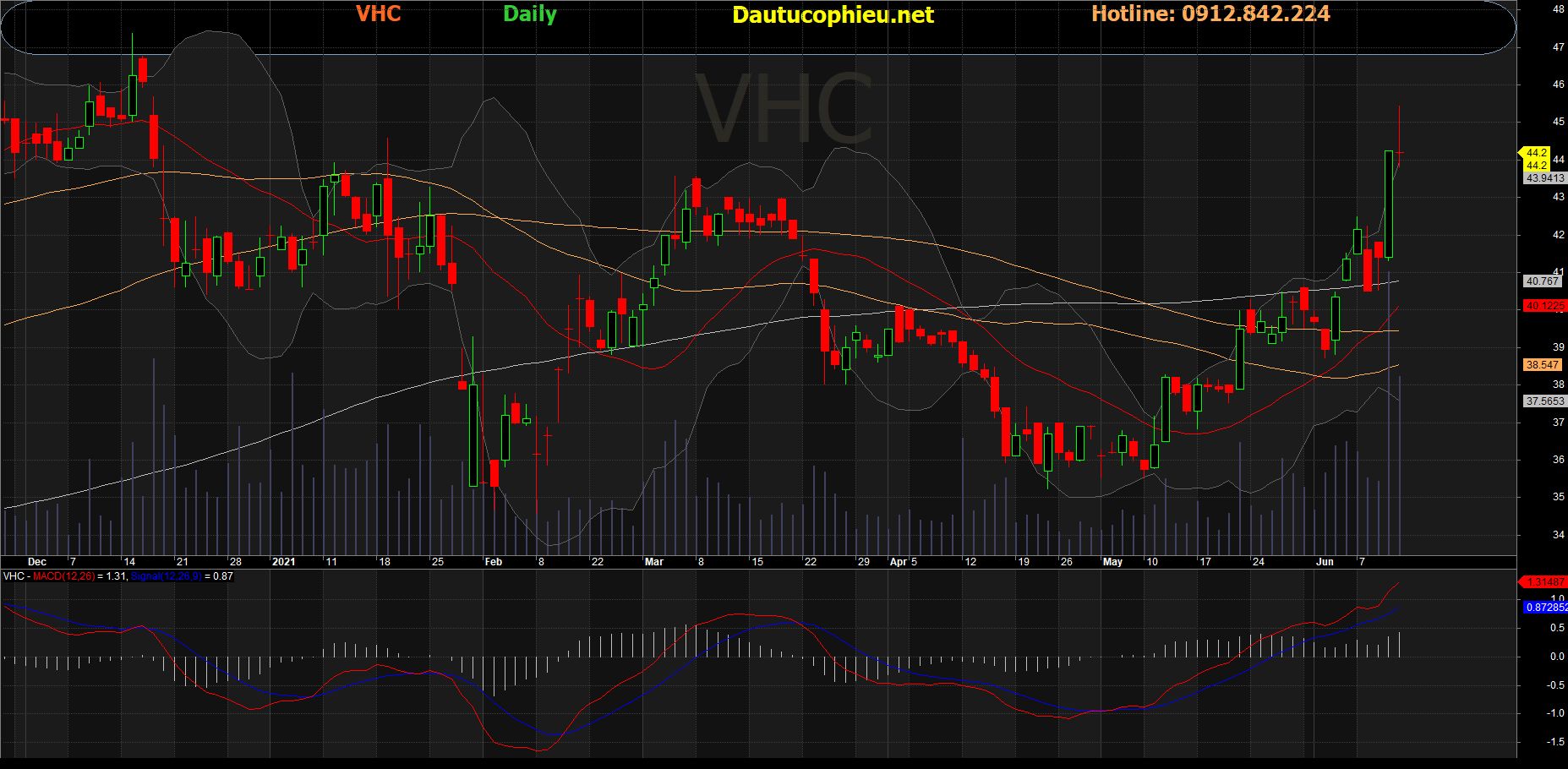Screen dimensions: 1568x769
Task: Click the gray 40.767 price label
Action: click(1542, 281)
